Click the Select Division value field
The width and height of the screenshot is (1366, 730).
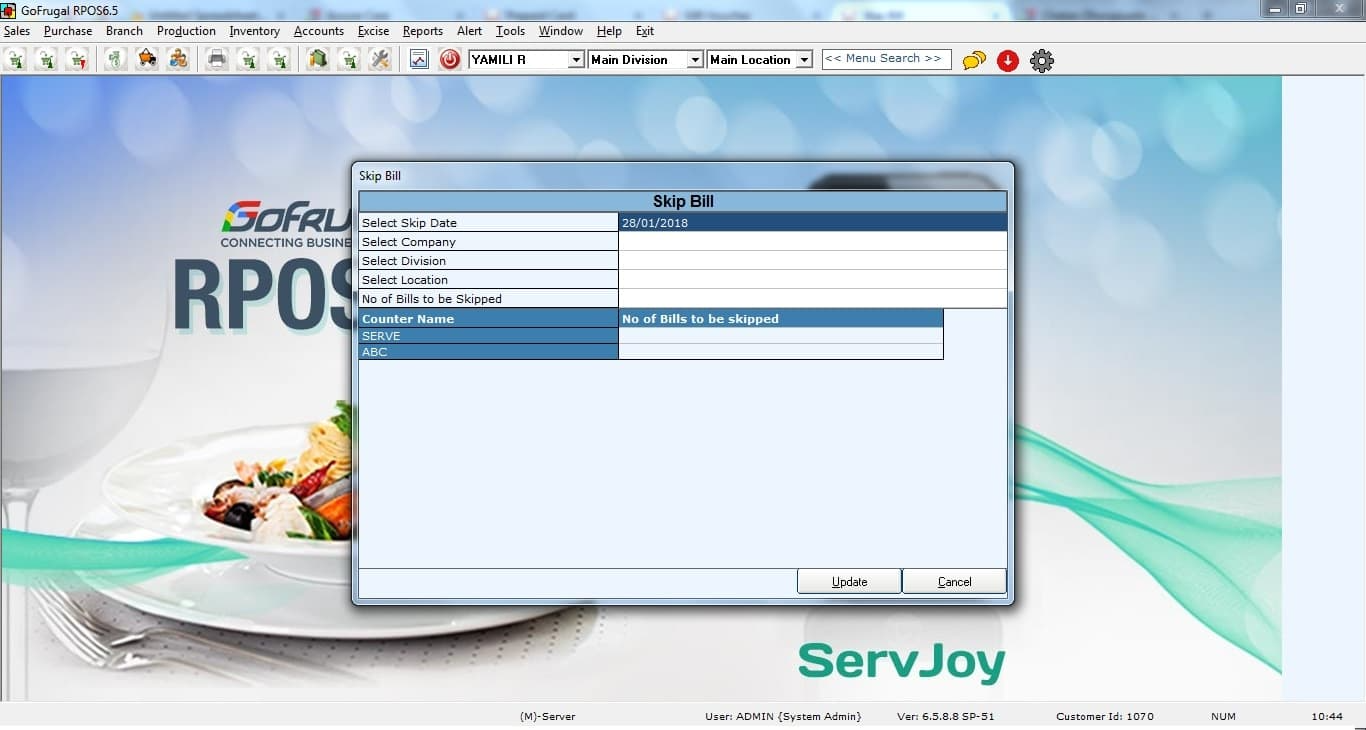point(812,261)
